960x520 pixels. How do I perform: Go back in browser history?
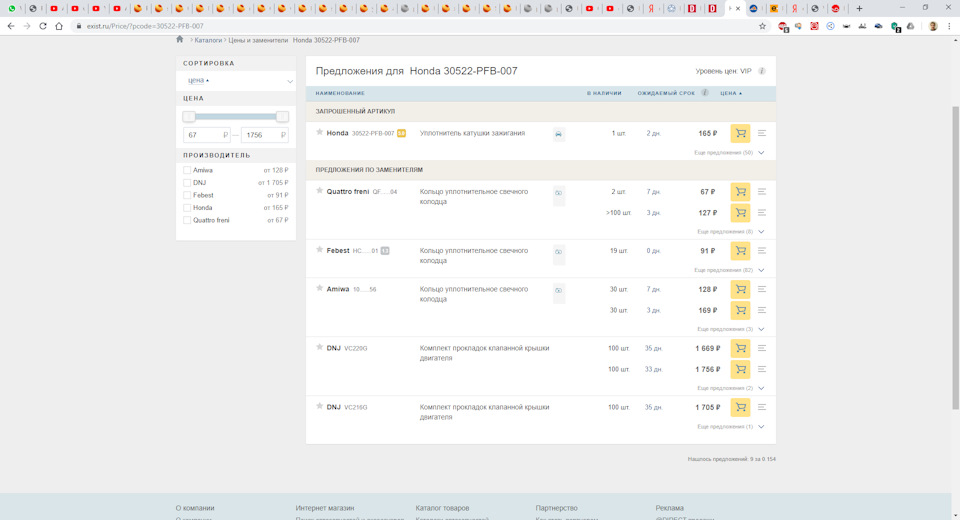[10, 26]
